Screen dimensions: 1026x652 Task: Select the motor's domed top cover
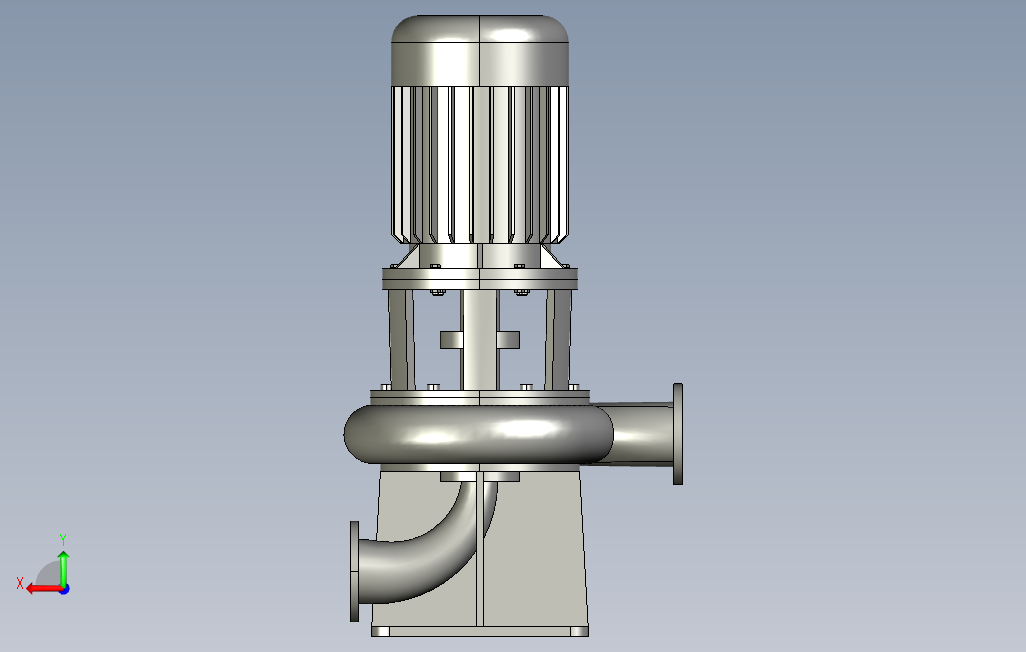click(480, 50)
